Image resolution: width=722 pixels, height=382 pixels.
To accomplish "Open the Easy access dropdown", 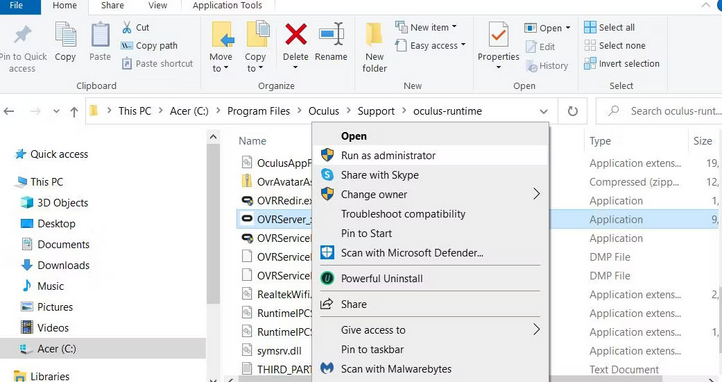I will click(431, 45).
